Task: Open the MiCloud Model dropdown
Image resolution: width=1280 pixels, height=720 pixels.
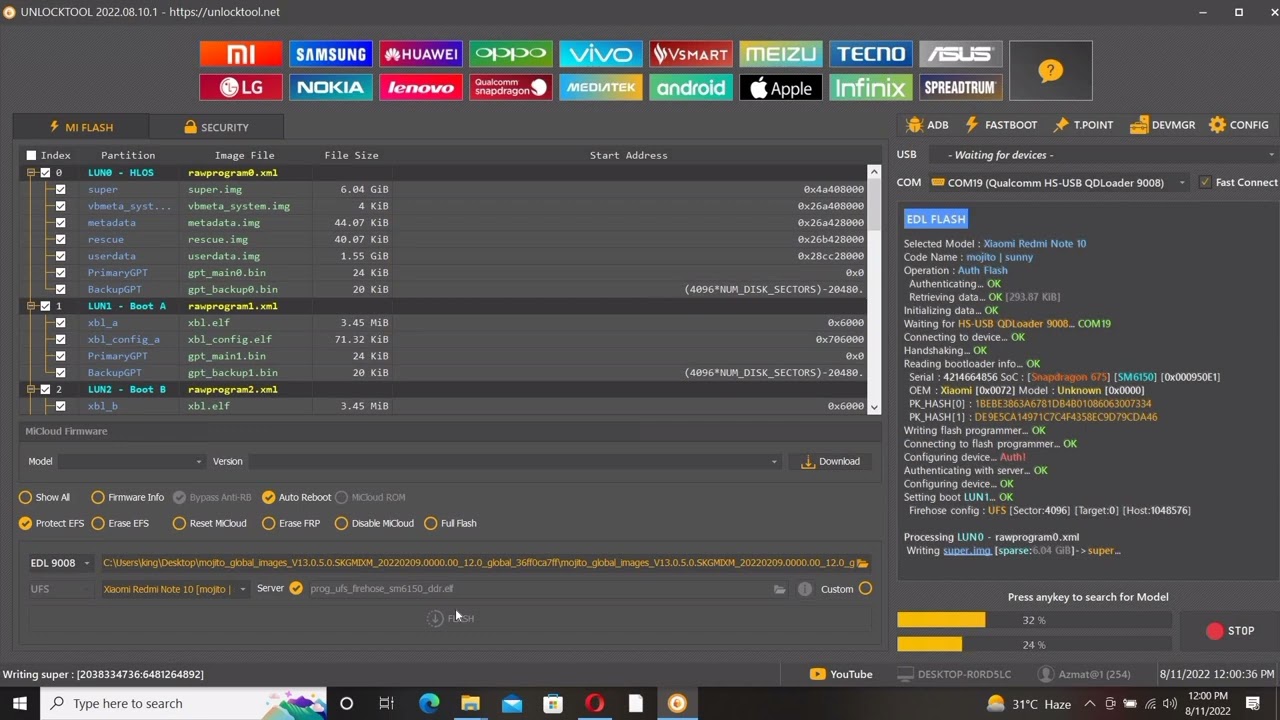Action: pyautogui.click(x=130, y=462)
